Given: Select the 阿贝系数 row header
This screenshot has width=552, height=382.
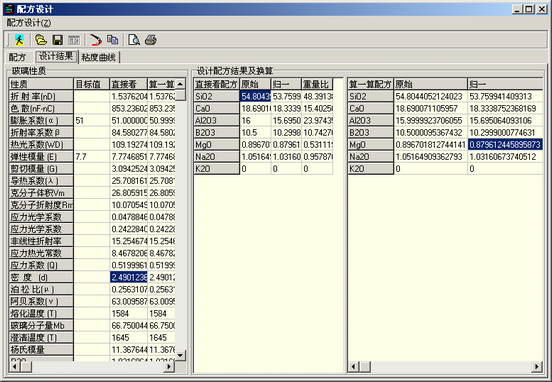Looking at the screenshot, I should click(x=41, y=301).
